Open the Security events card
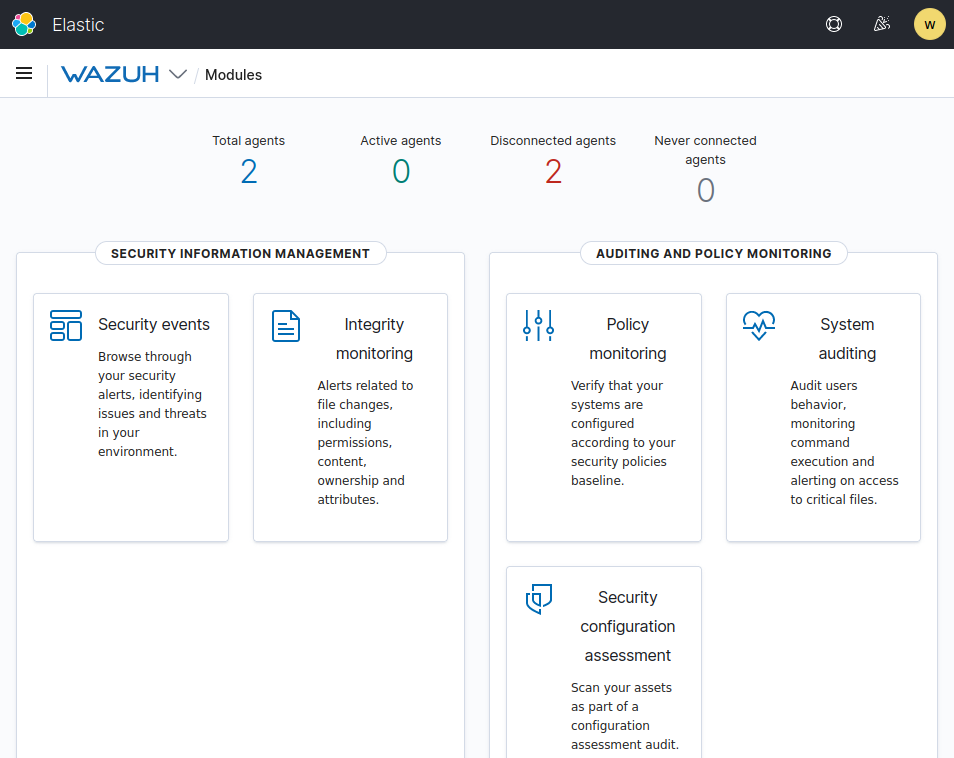The image size is (954, 758). click(131, 417)
